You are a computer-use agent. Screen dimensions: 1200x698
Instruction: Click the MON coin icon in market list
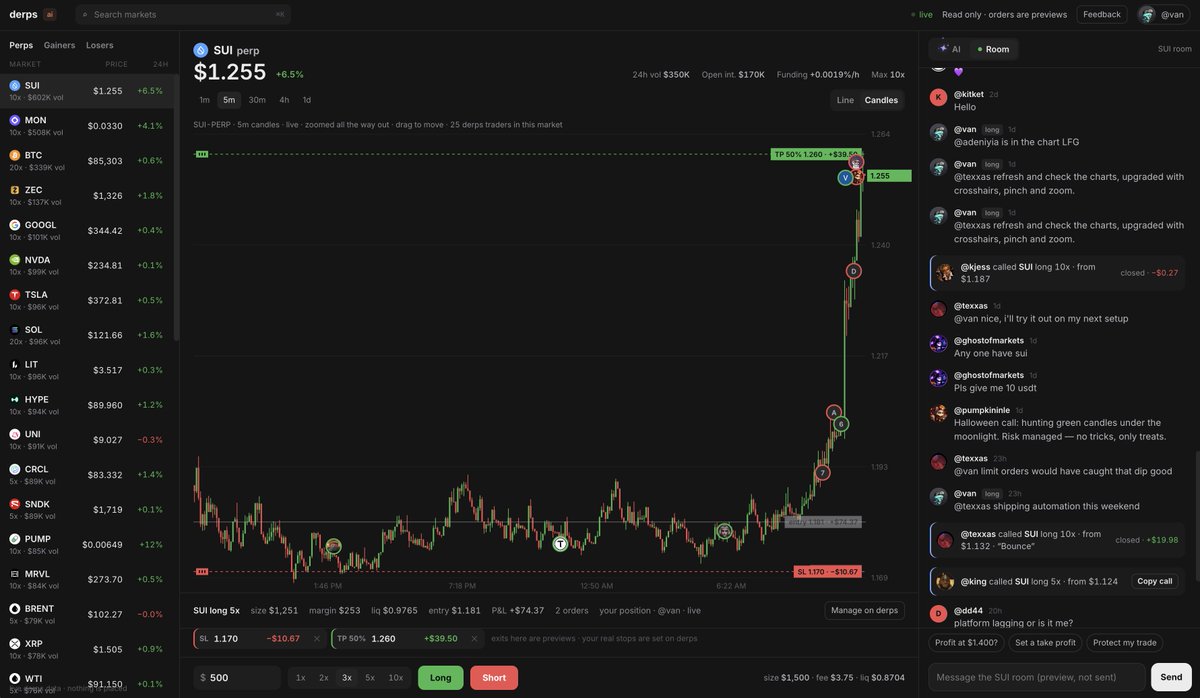[15, 120]
